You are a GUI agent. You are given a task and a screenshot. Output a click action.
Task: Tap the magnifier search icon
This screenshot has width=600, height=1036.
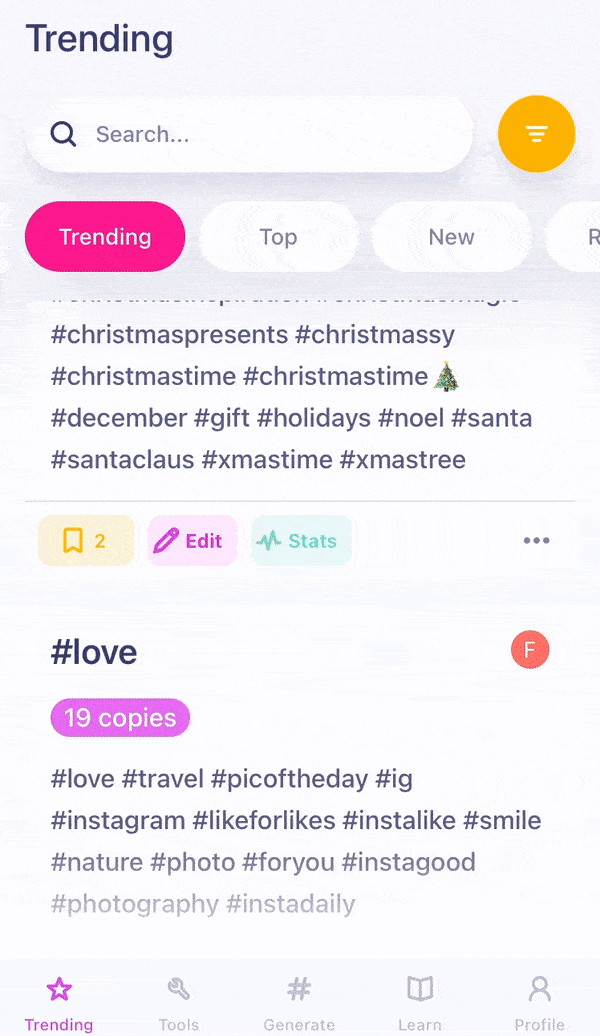coord(64,134)
